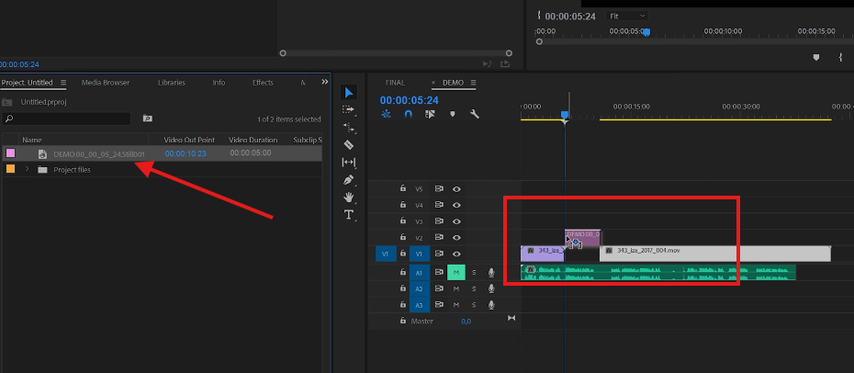Click pink label swatch of DEMO still
This screenshot has height=373, width=854.
10,154
